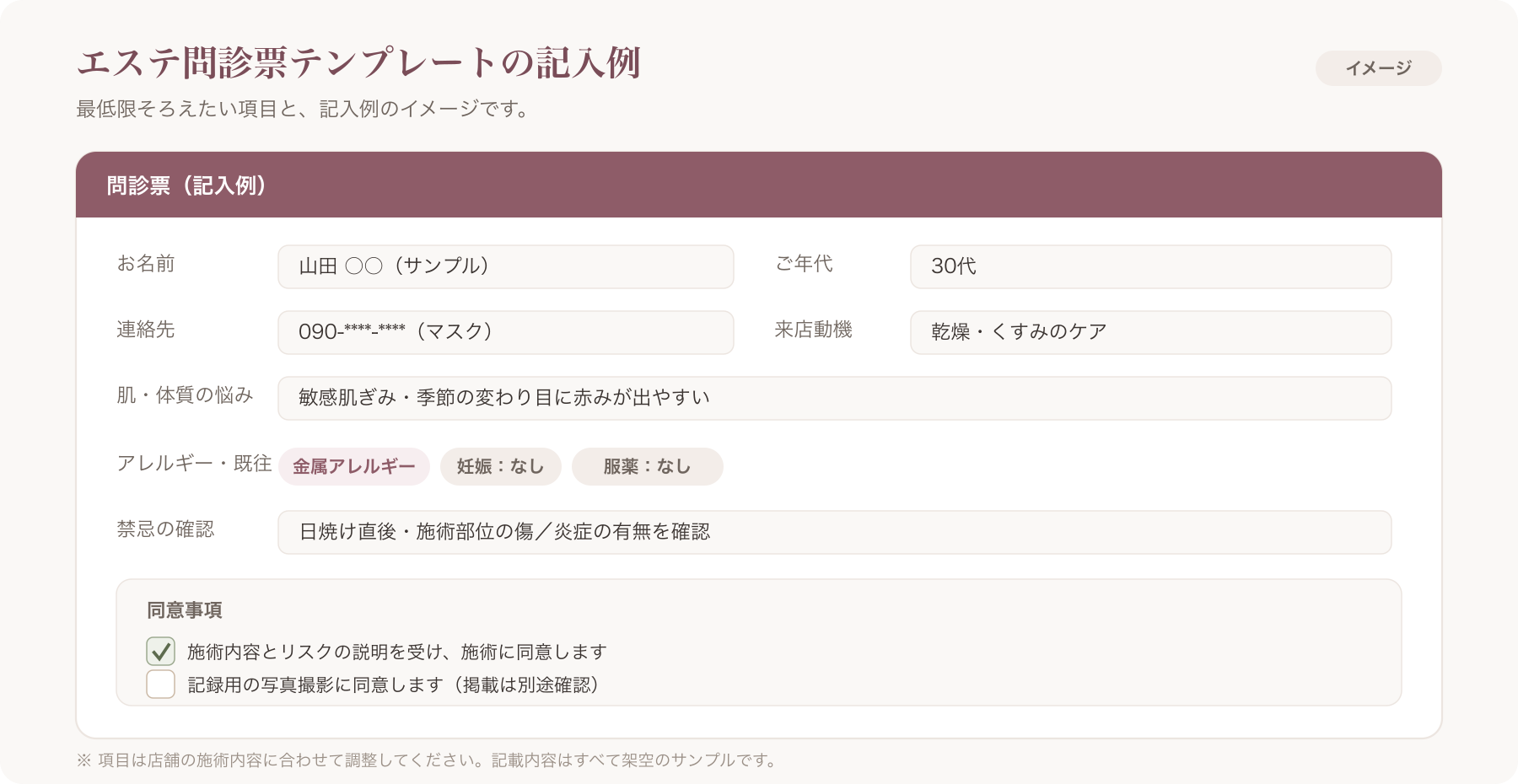Click the 問診票（記入例） header title

point(186,185)
